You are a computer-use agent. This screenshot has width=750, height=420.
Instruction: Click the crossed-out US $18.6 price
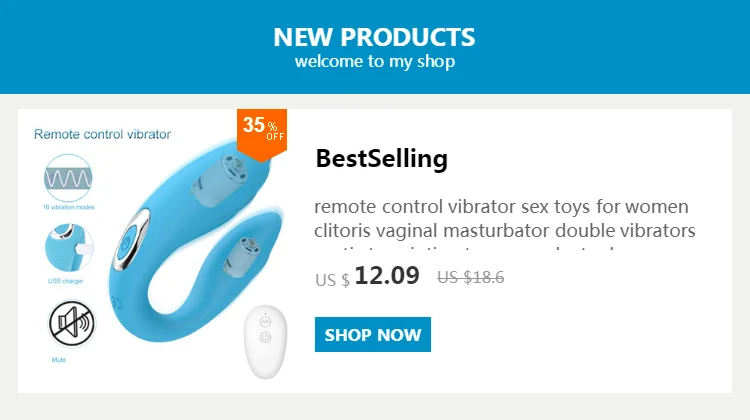coord(471,277)
